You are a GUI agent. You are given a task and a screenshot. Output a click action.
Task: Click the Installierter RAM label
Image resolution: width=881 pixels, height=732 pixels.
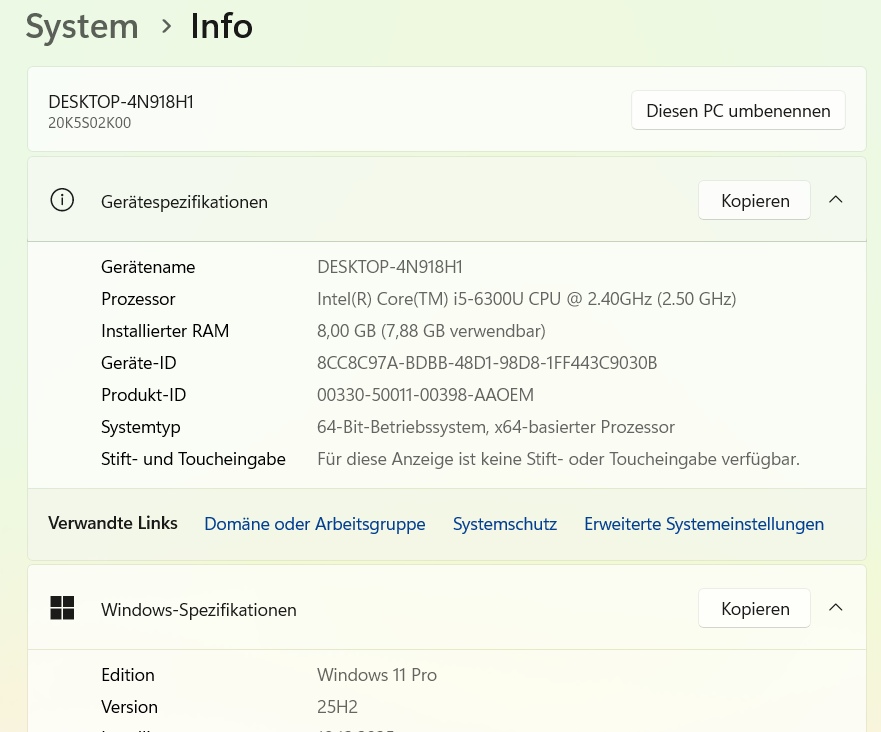[x=165, y=331]
